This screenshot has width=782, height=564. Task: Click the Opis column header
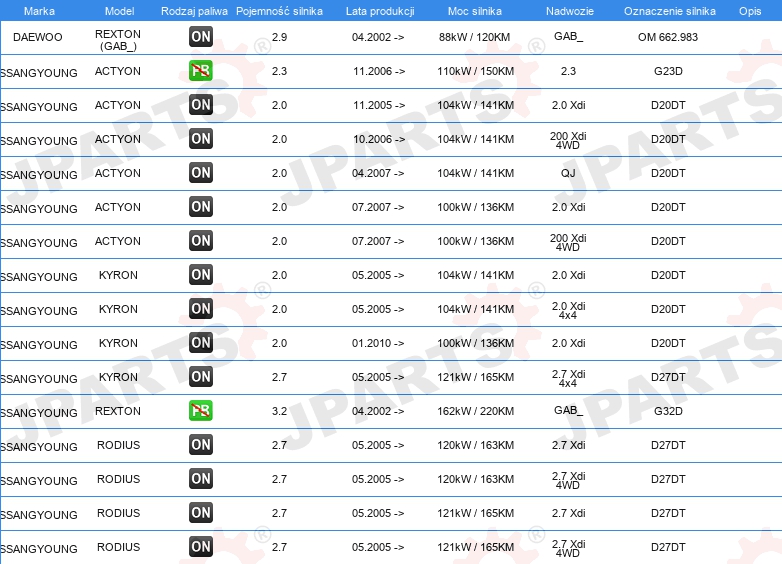click(750, 11)
